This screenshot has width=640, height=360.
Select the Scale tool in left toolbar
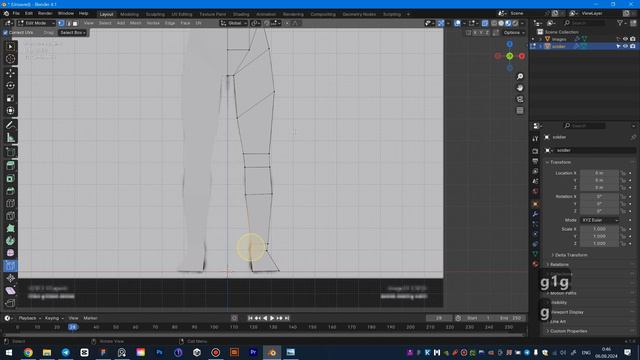pos(11,98)
